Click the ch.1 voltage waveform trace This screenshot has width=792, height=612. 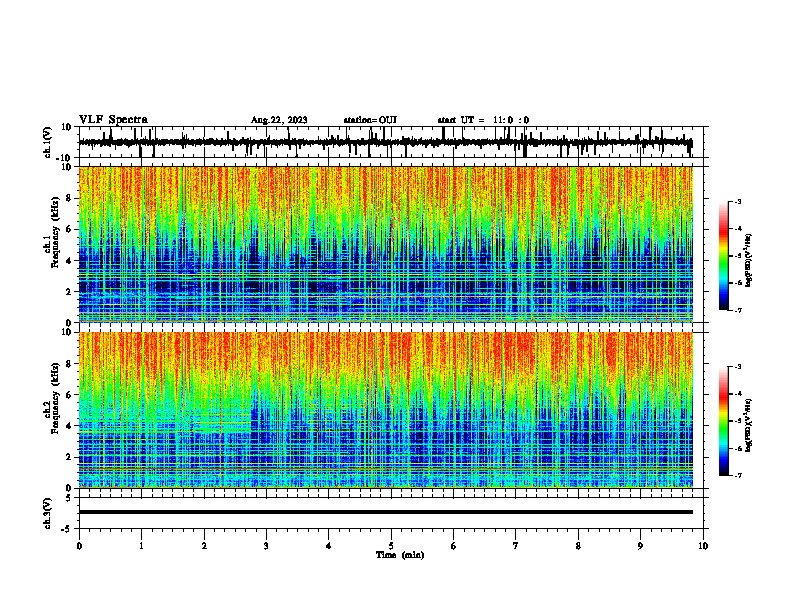point(385,142)
